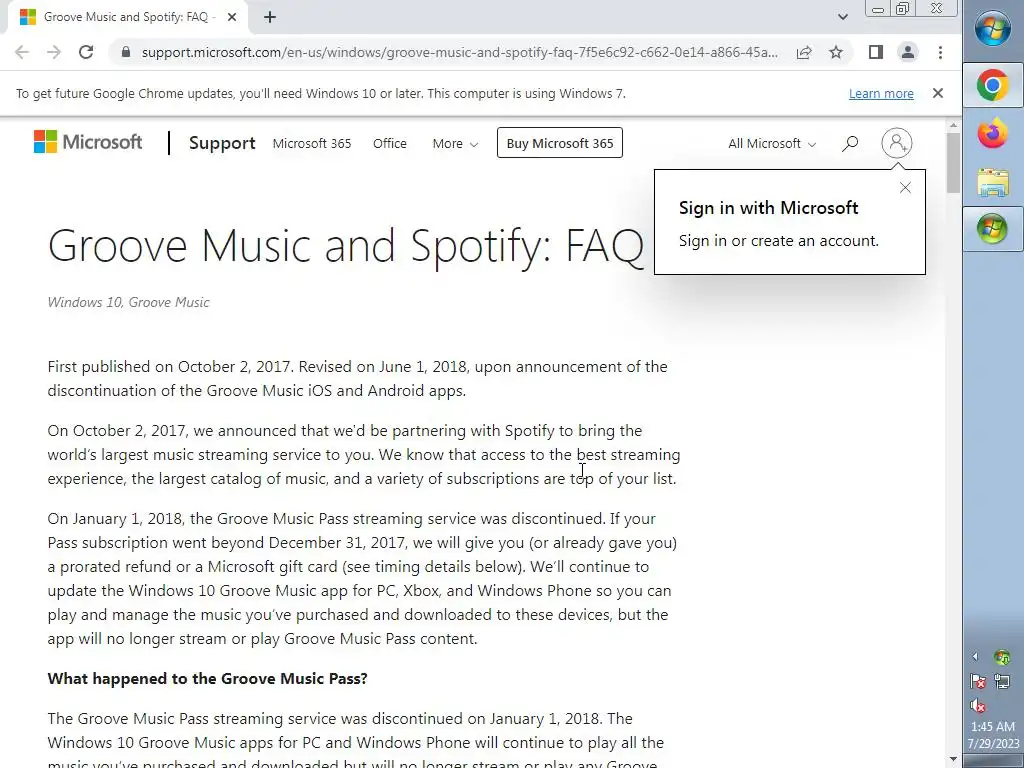Click the Sign in with Microsoft heading
Viewport: 1024px width, 768px height.
pos(769,208)
